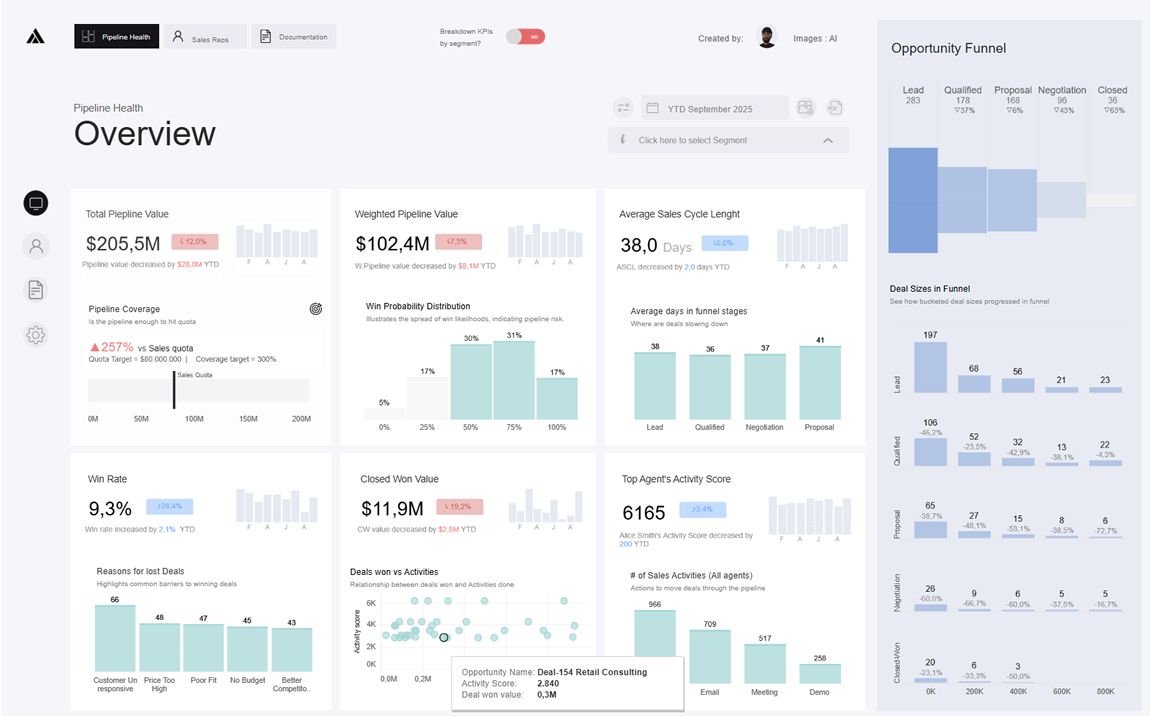The image size is (1150, 716).
Task: Click the Sales Quota marker on coverage bar
Action: [x=174, y=390]
